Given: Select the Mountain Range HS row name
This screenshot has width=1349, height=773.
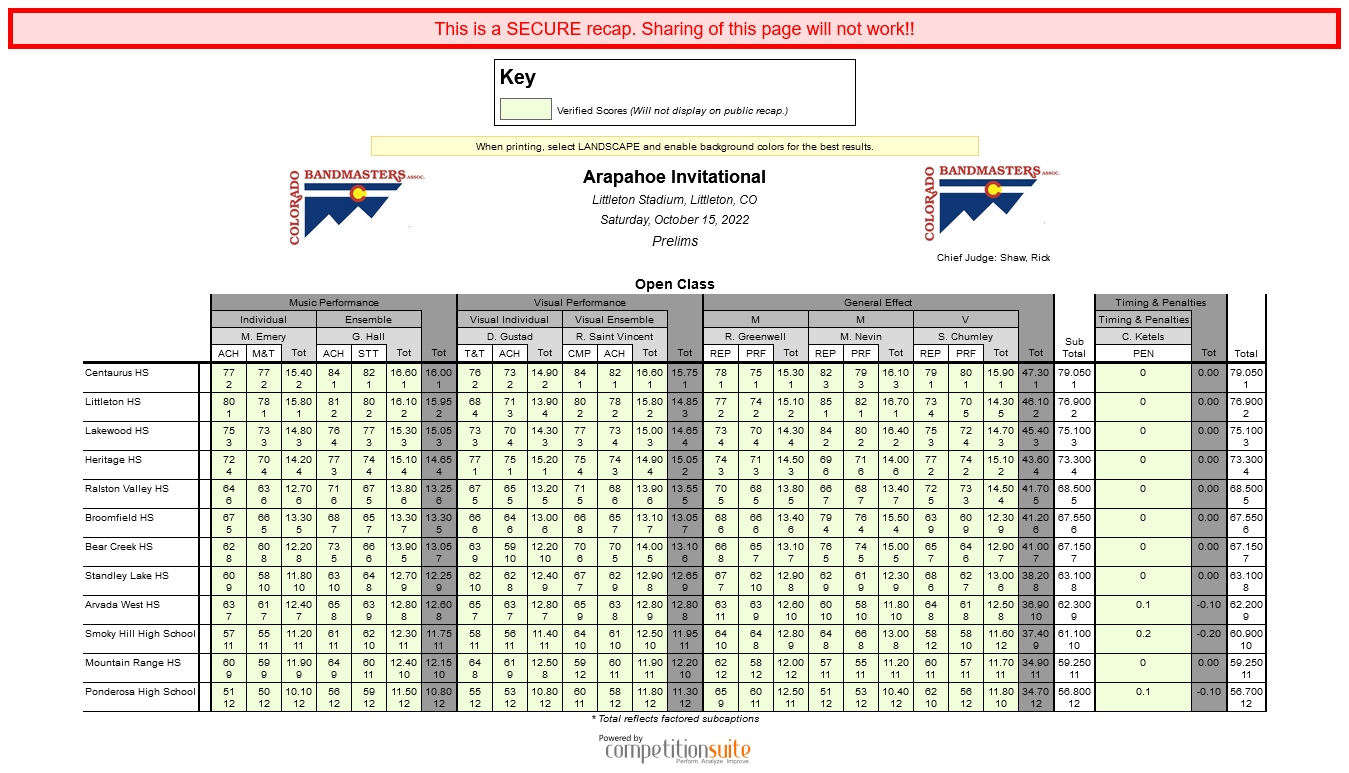Looking at the screenshot, I should pyautogui.click(x=133, y=663).
